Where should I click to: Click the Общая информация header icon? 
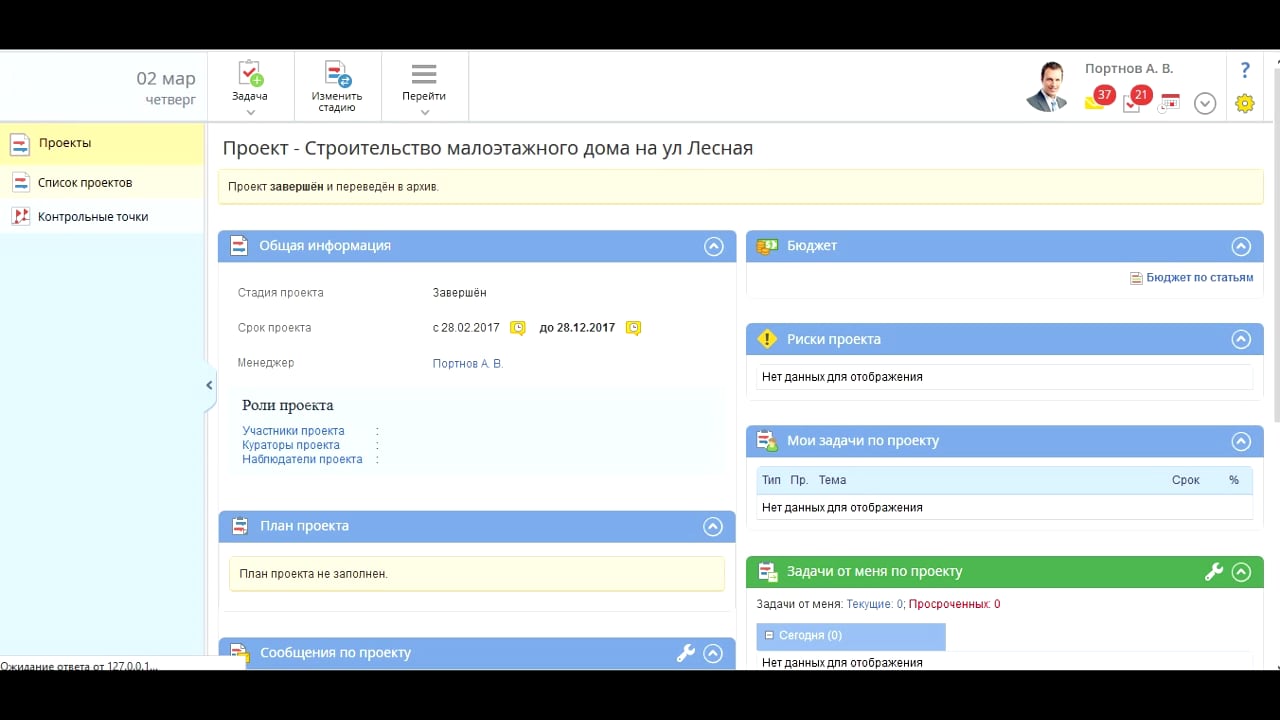pyautogui.click(x=239, y=246)
